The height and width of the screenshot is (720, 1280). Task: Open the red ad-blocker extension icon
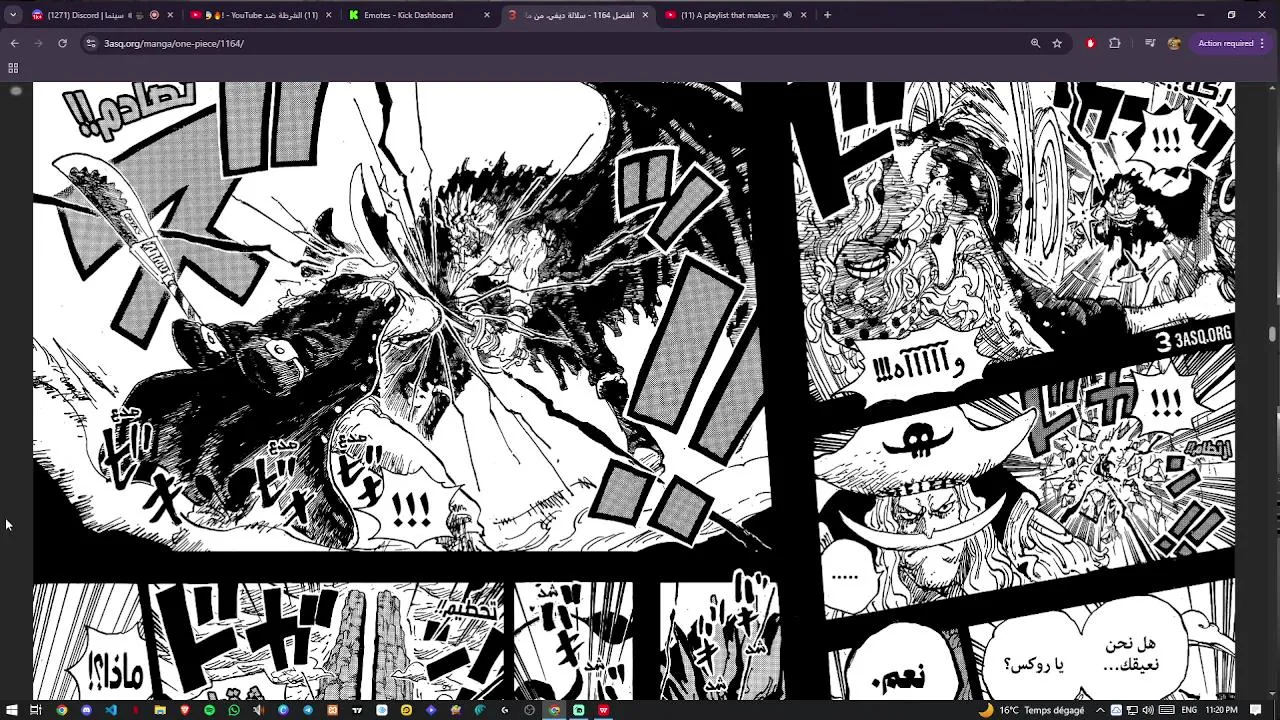[1090, 43]
